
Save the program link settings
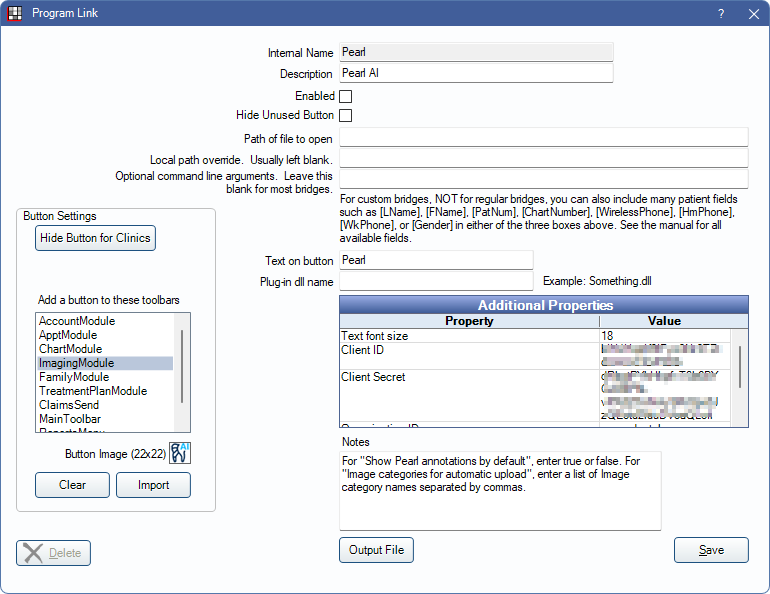click(711, 550)
